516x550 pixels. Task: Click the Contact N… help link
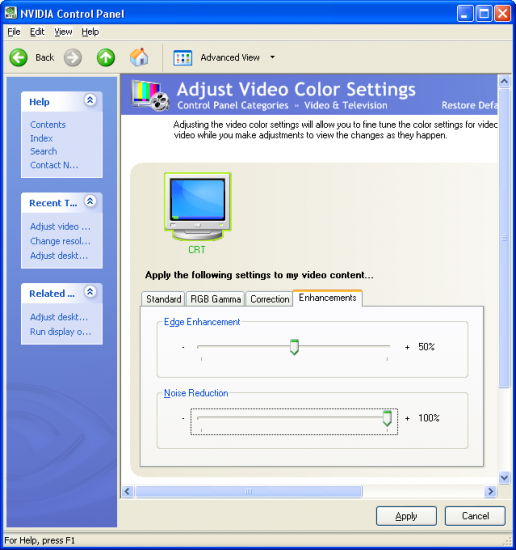pos(54,165)
